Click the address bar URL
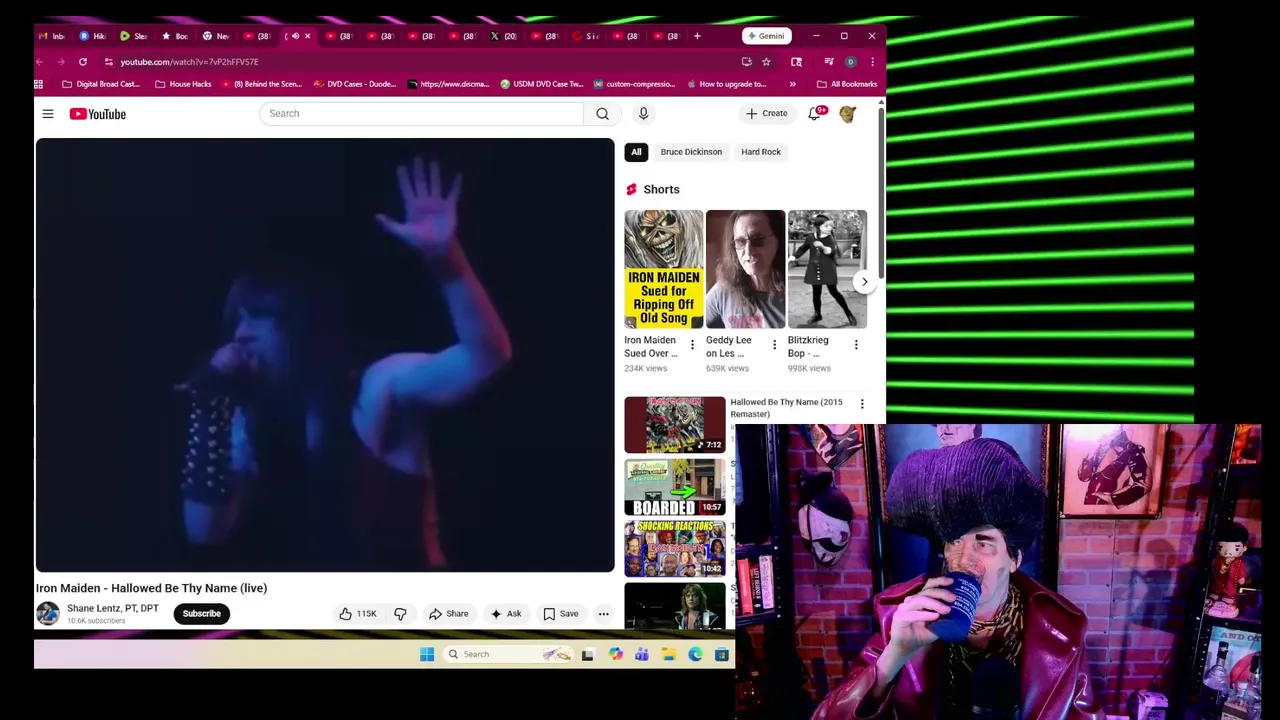This screenshot has width=1280, height=720. click(x=189, y=62)
